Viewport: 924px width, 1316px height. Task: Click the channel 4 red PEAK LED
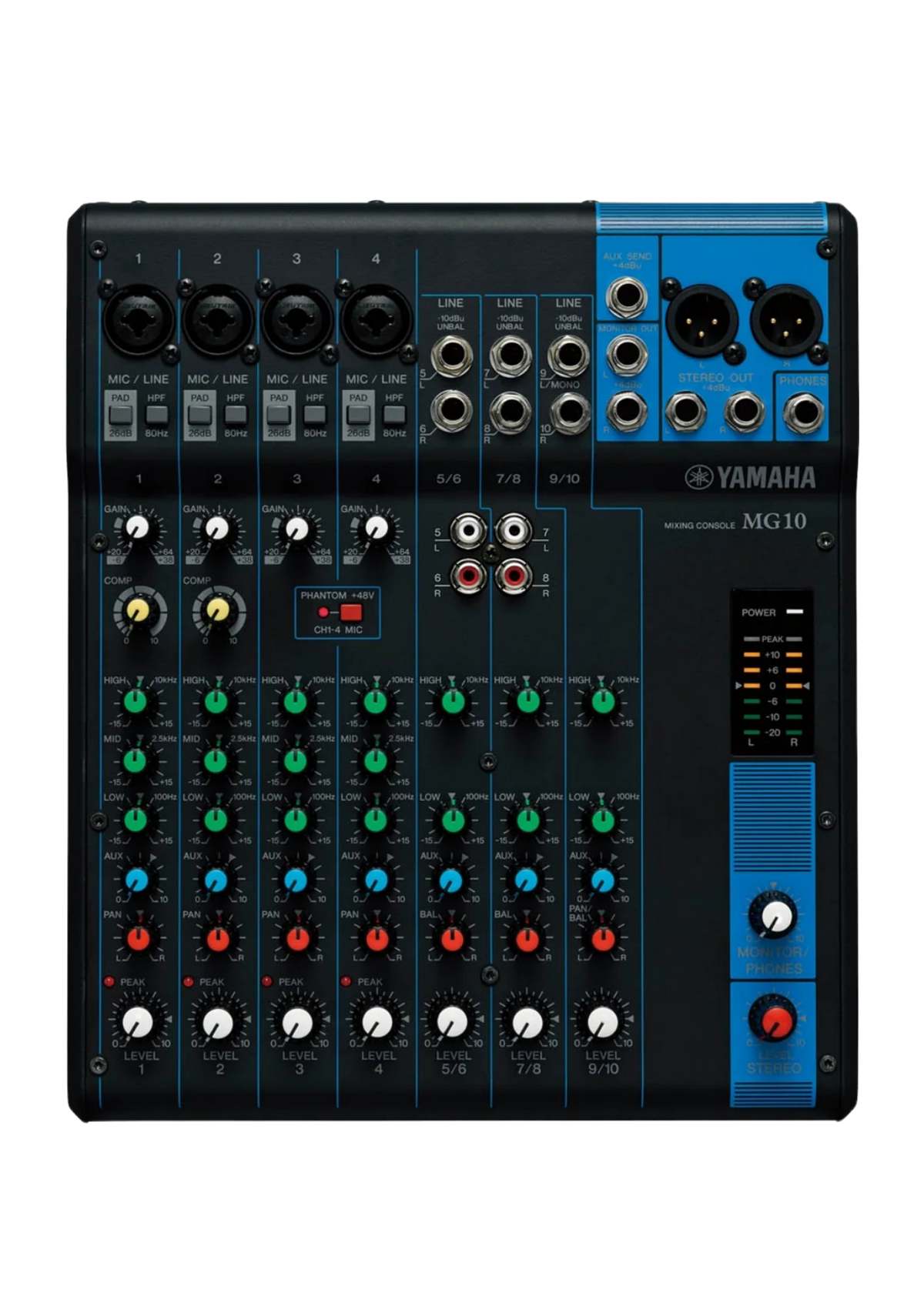(346, 981)
